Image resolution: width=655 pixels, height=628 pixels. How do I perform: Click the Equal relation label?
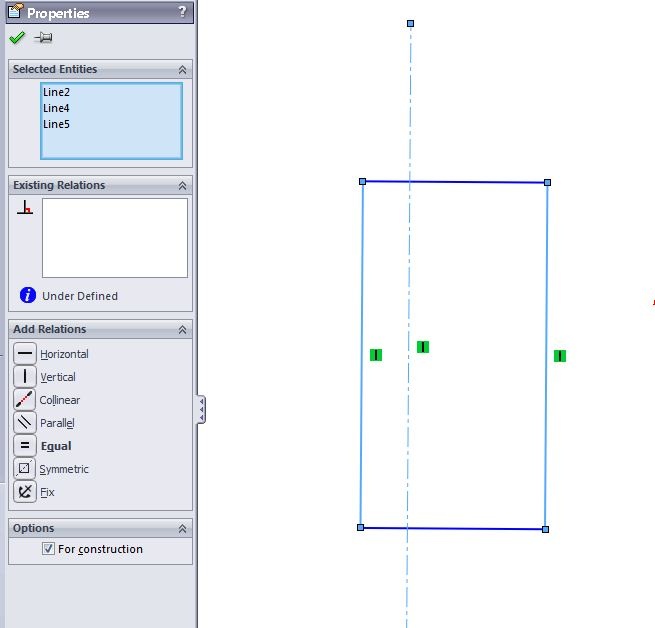(56, 446)
